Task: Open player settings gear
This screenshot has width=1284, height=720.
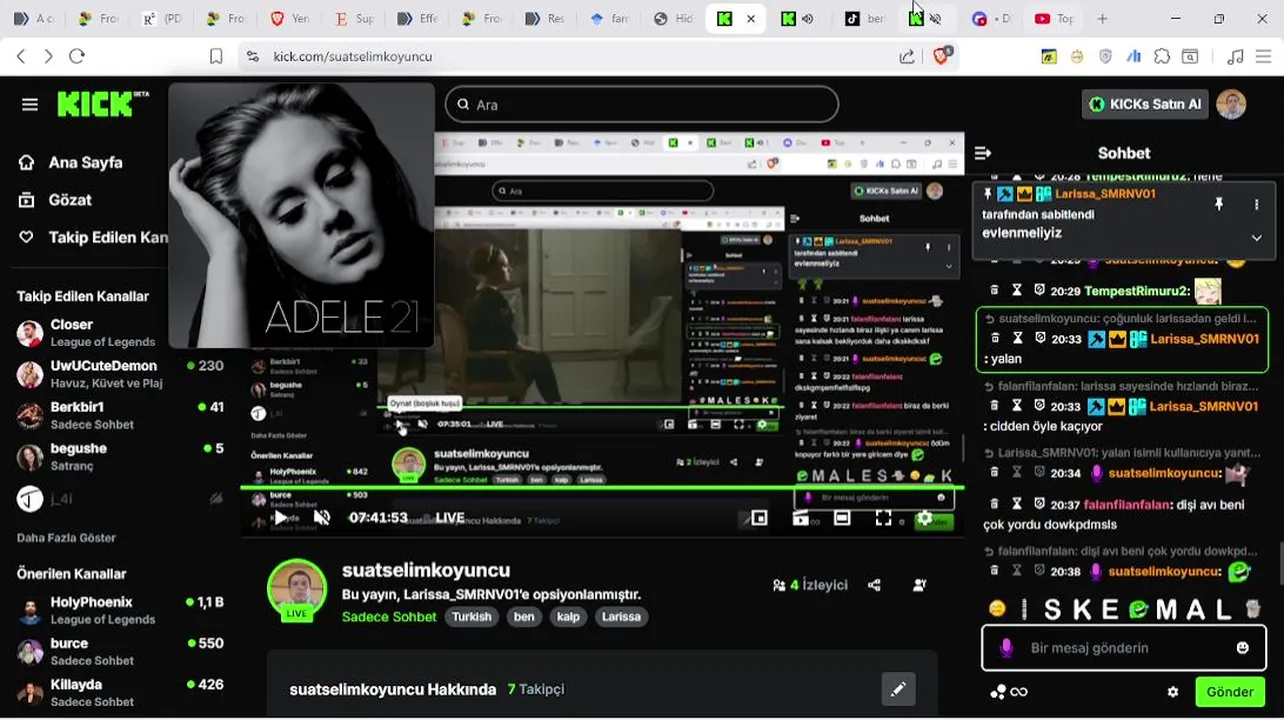Action: coord(925,518)
